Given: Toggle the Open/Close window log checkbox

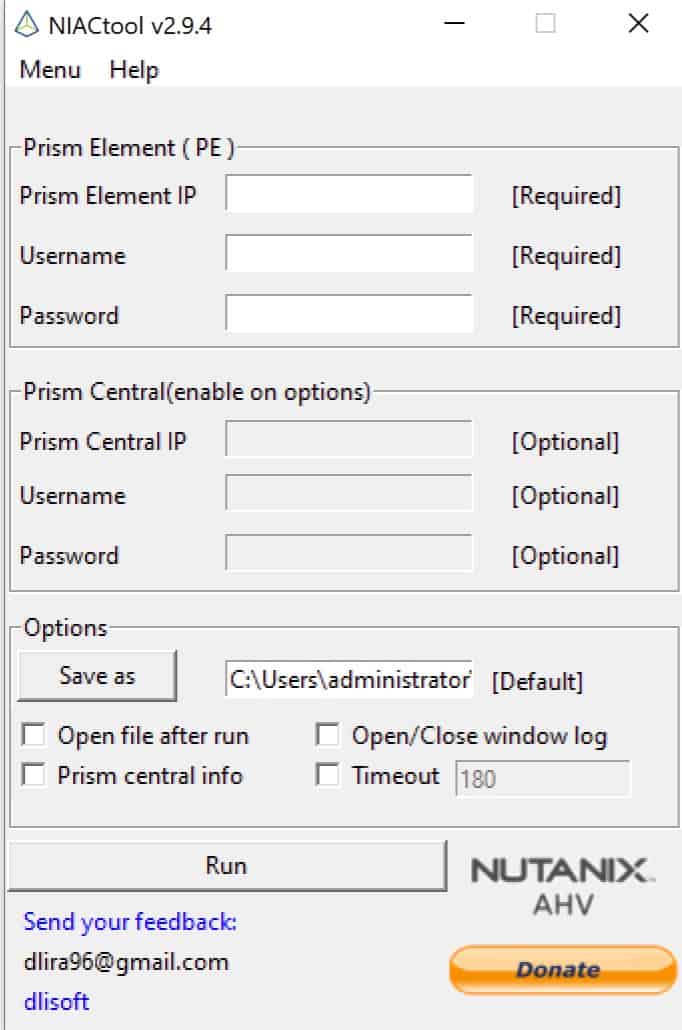Looking at the screenshot, I should [x=328, y=735].
